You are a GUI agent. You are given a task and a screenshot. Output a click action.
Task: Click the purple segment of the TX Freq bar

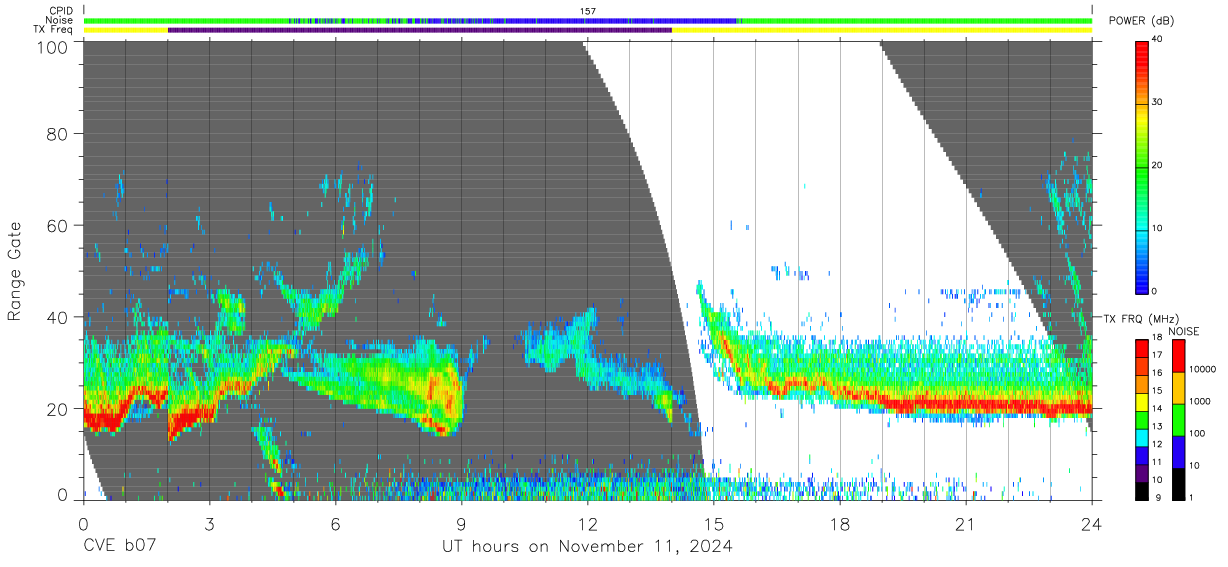pos(420,30)
